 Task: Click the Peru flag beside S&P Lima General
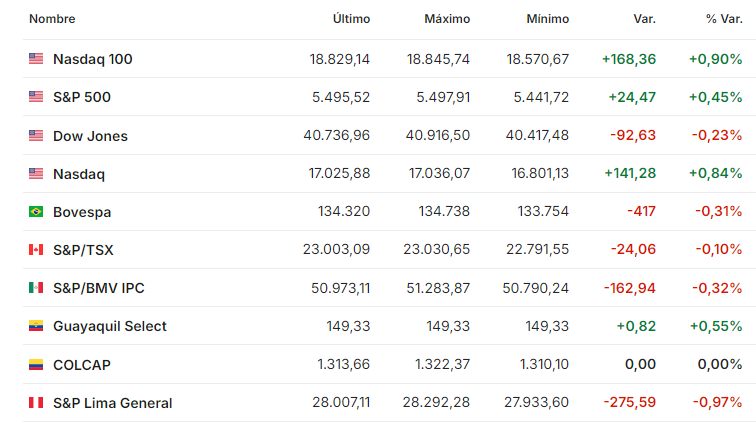(36, 403)
